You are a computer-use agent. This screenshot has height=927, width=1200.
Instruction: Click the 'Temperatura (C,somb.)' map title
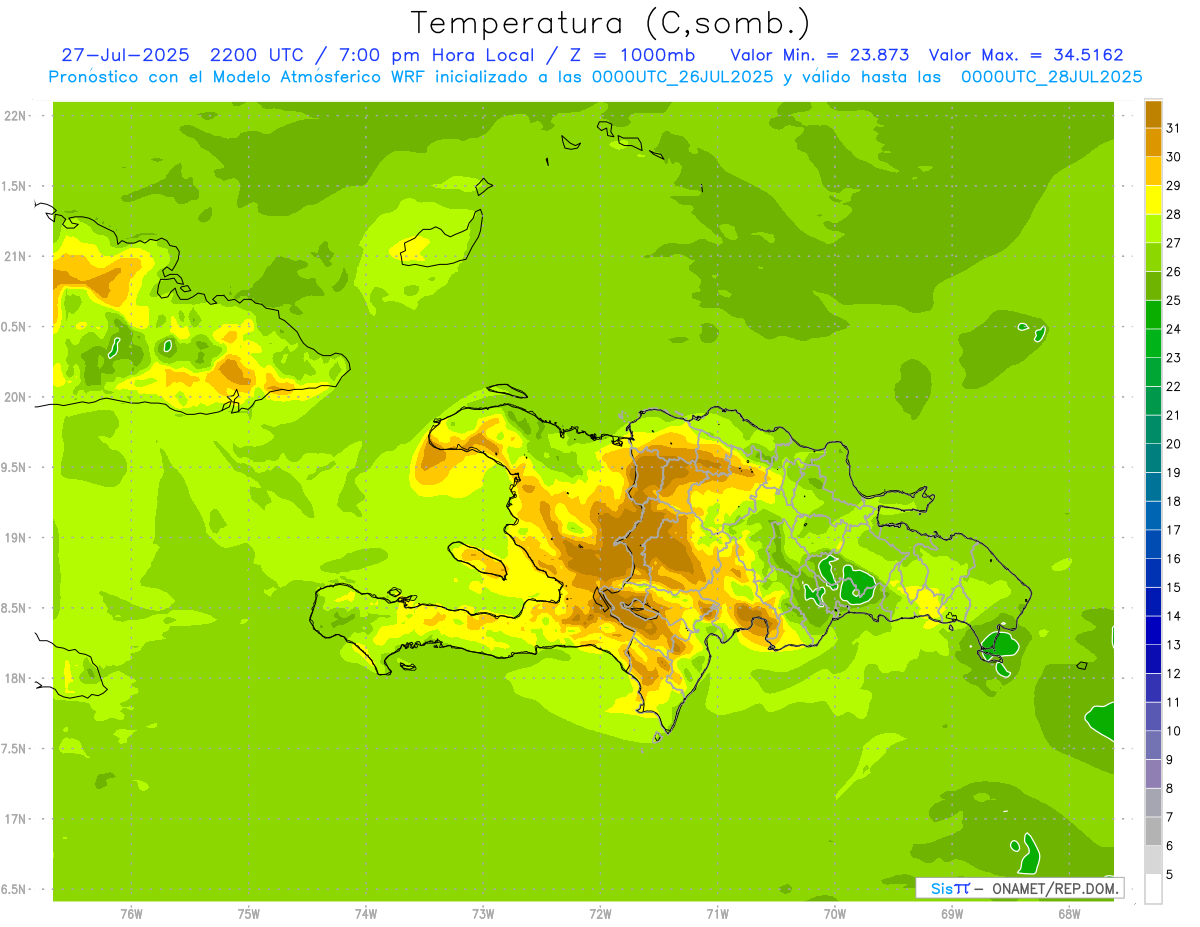pyautogui.click(x=611, y=22)
